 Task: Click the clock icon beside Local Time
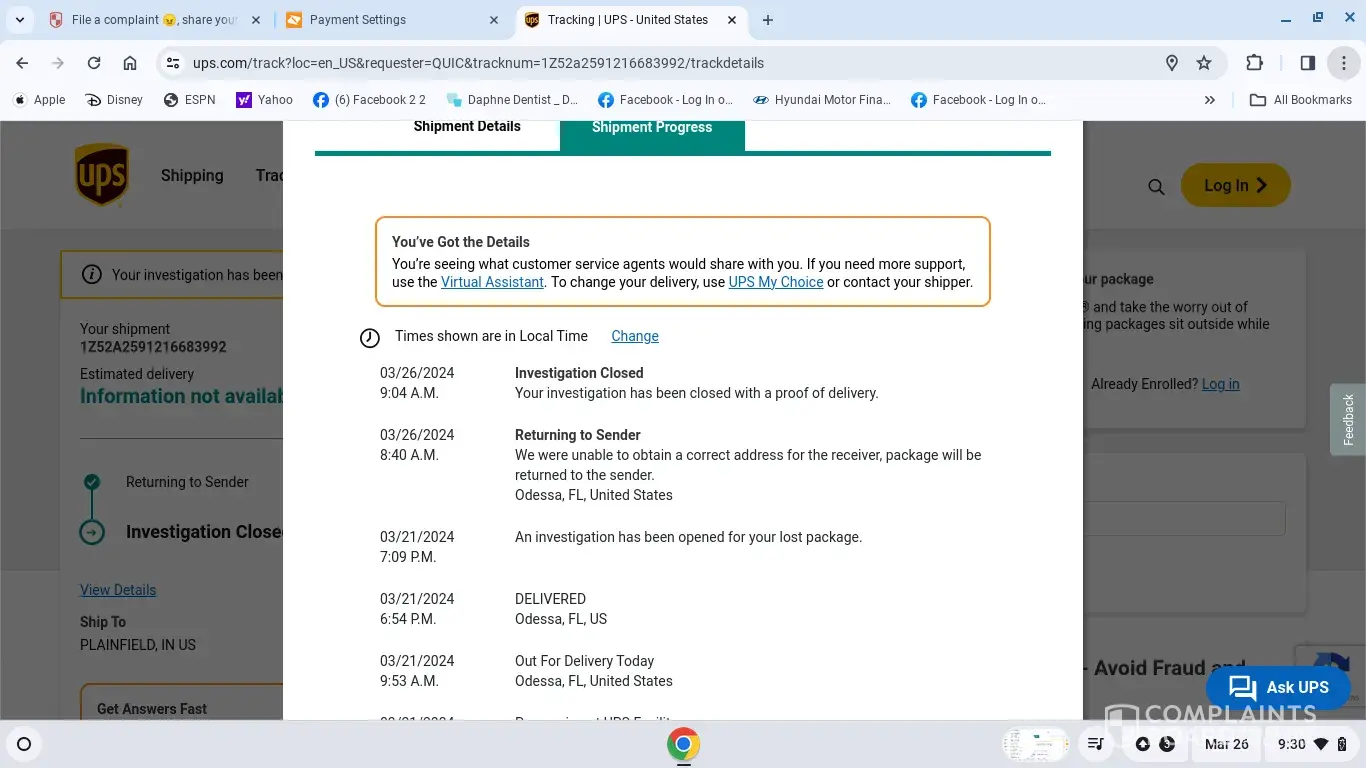[370, 338]
